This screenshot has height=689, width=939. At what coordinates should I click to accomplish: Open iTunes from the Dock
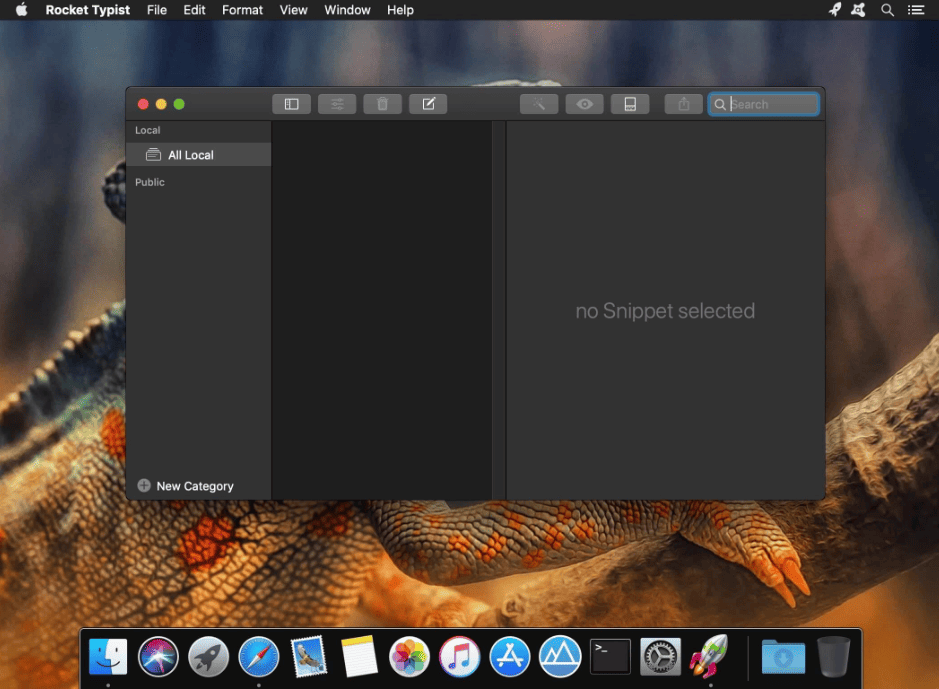(x=459, y=657)
